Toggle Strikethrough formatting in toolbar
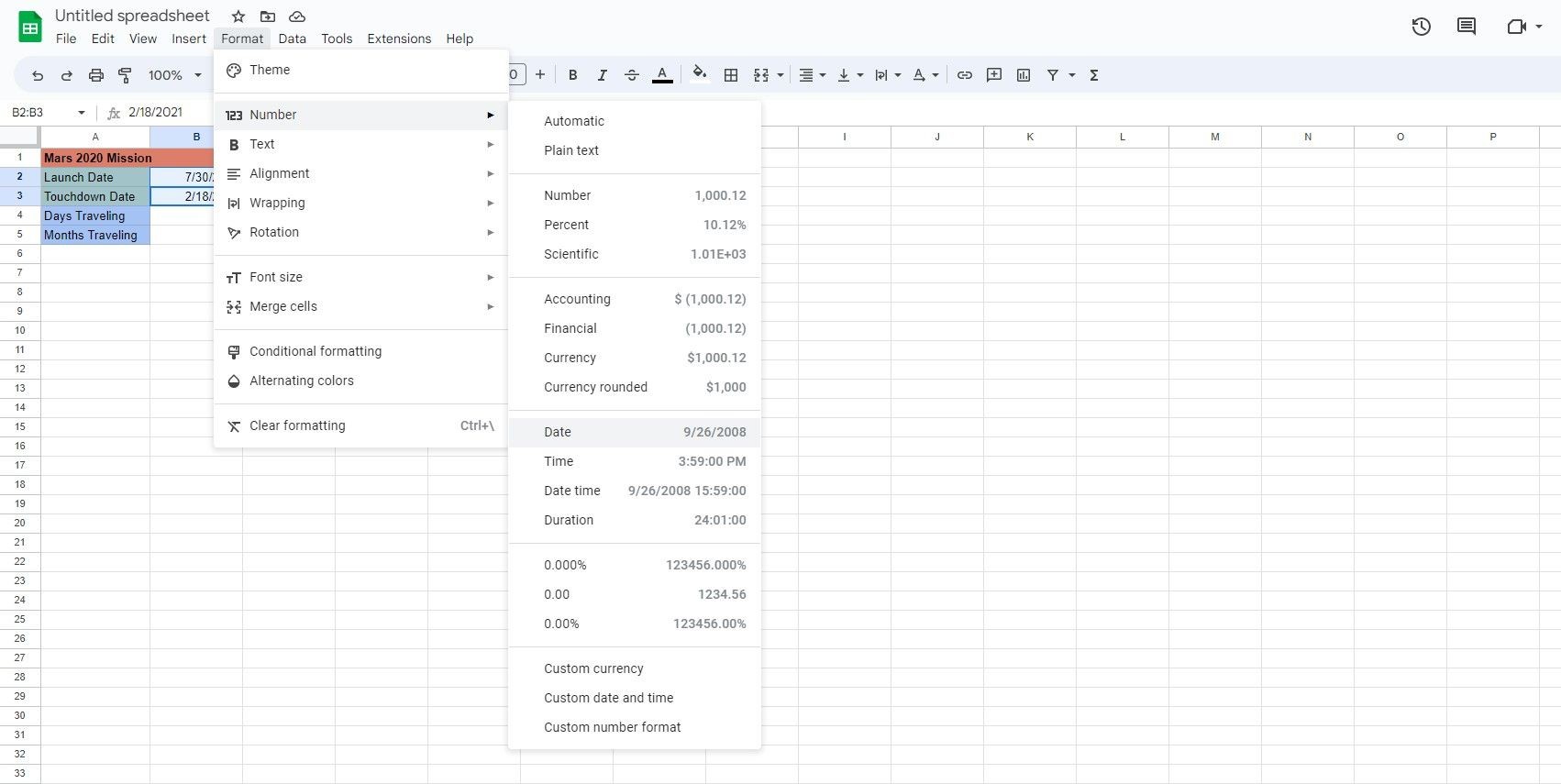Image resolution: width=1561 pixels, height=784 pixels. coord(632,75)
